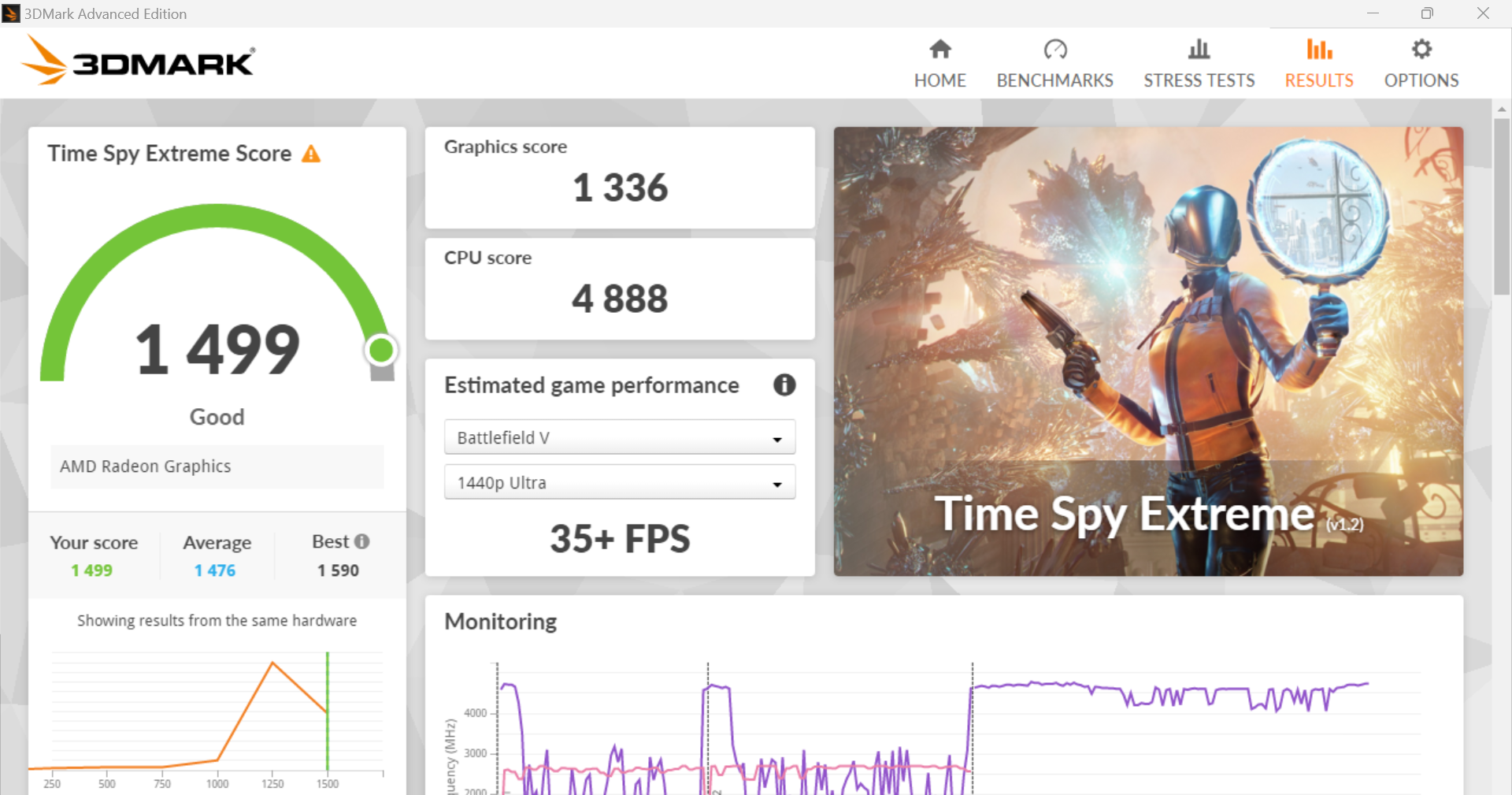1512x795 pixels.
Task: Click the Average score value 1 476
Action: (215, 570)
